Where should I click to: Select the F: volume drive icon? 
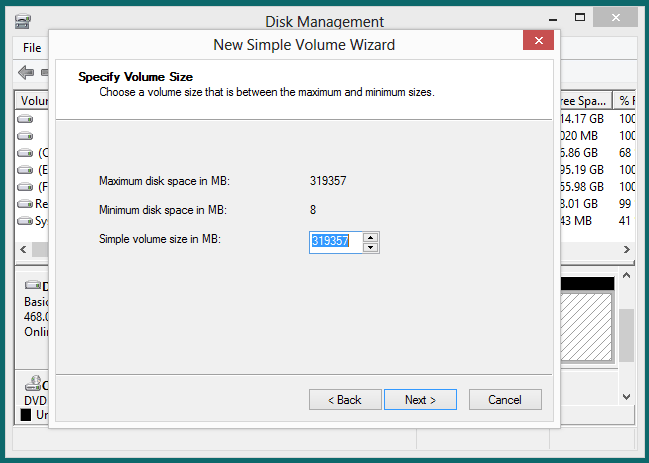(x=26, y=187)
